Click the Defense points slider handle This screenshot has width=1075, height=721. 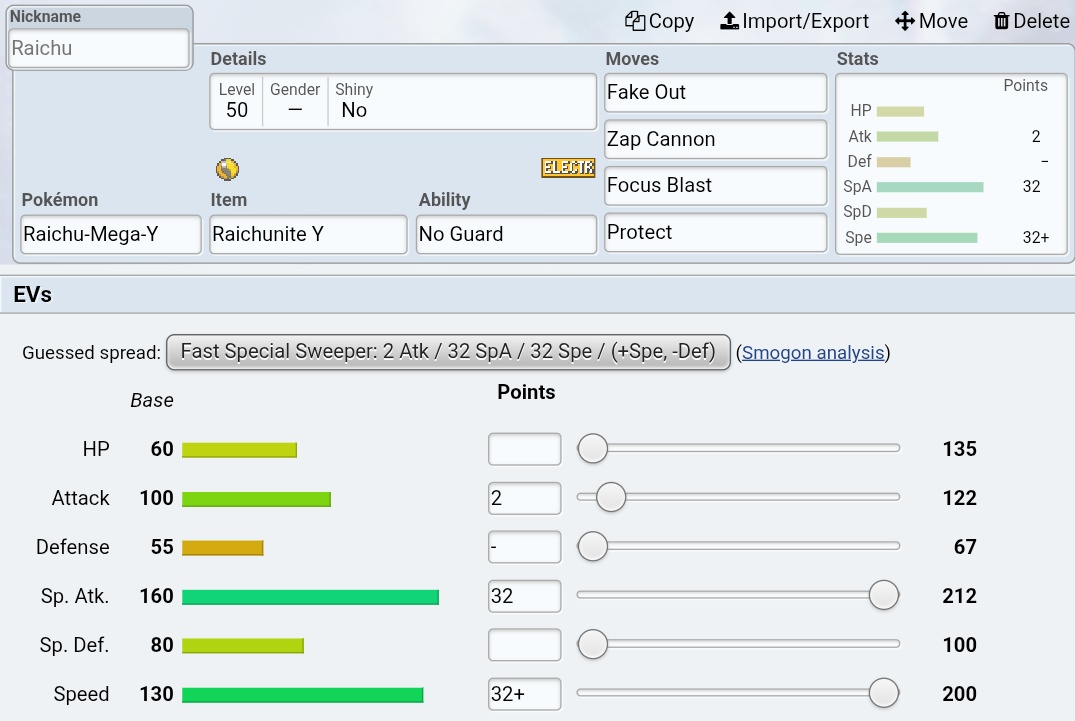[x=592, y=546]
